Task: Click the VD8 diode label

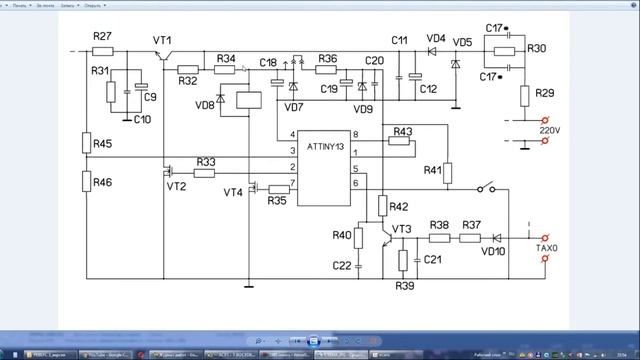Action: click(x=205, y=105)
